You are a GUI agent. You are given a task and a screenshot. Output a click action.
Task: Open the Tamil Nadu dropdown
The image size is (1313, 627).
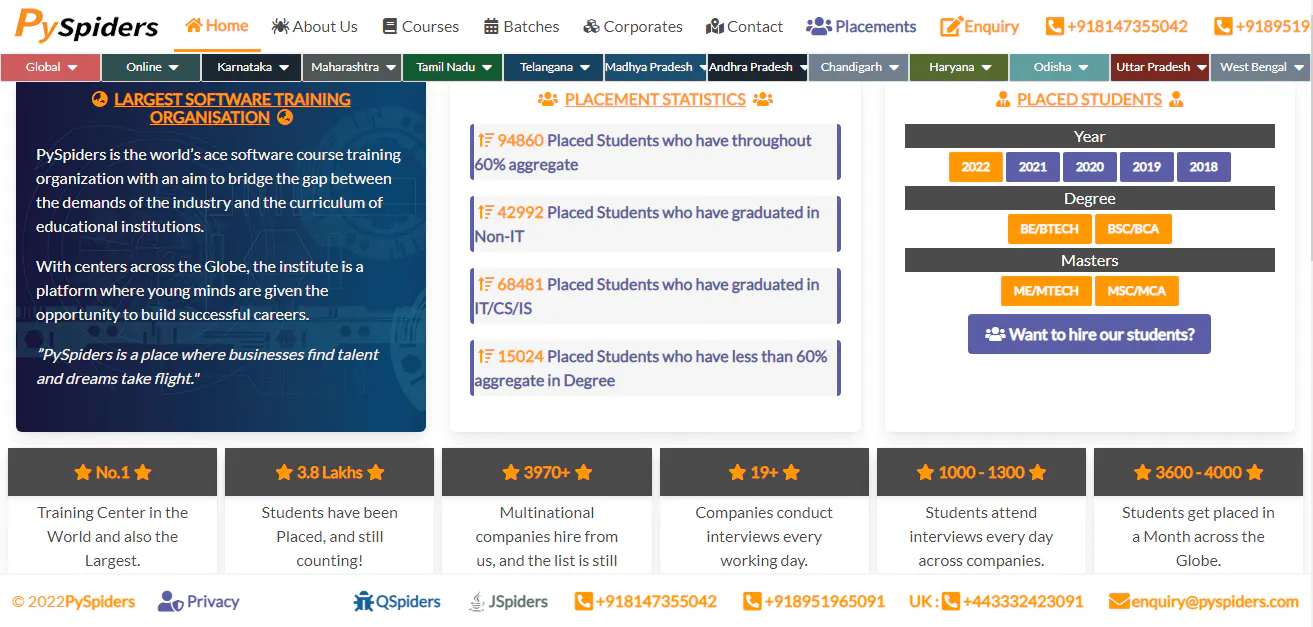[451, 67]
